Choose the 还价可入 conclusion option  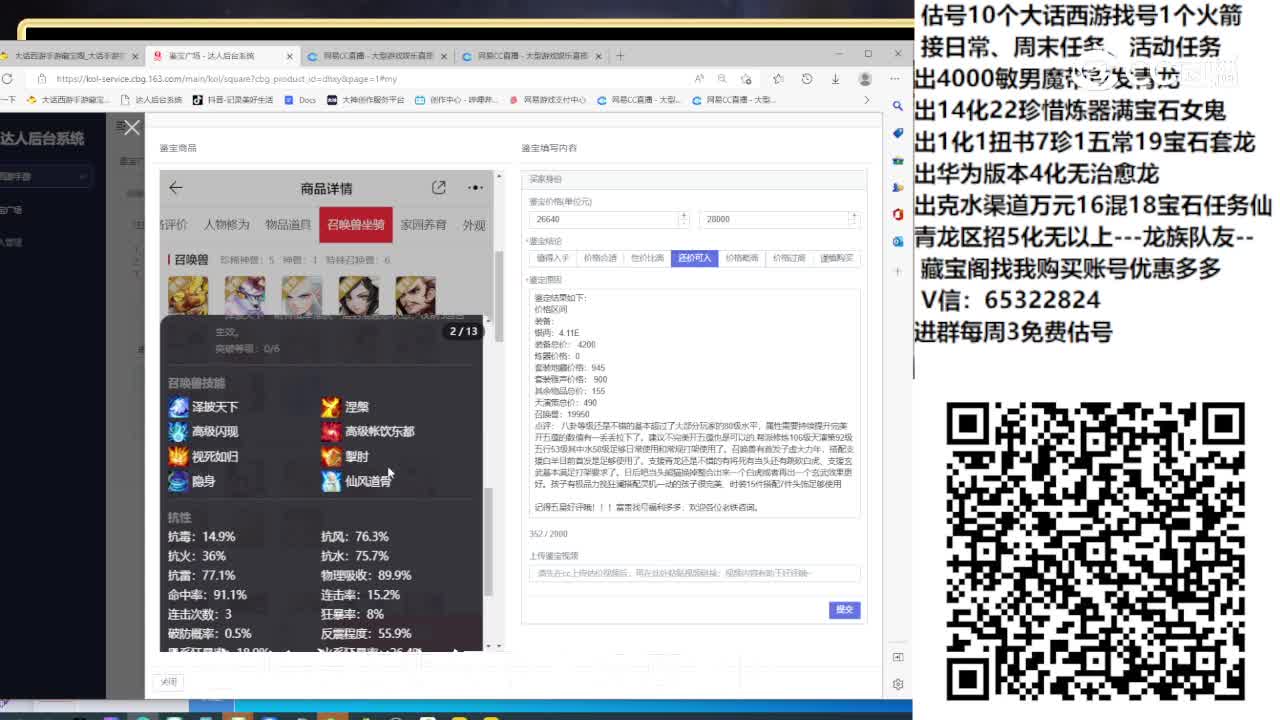pyautogui.click(x=695, y=258)
